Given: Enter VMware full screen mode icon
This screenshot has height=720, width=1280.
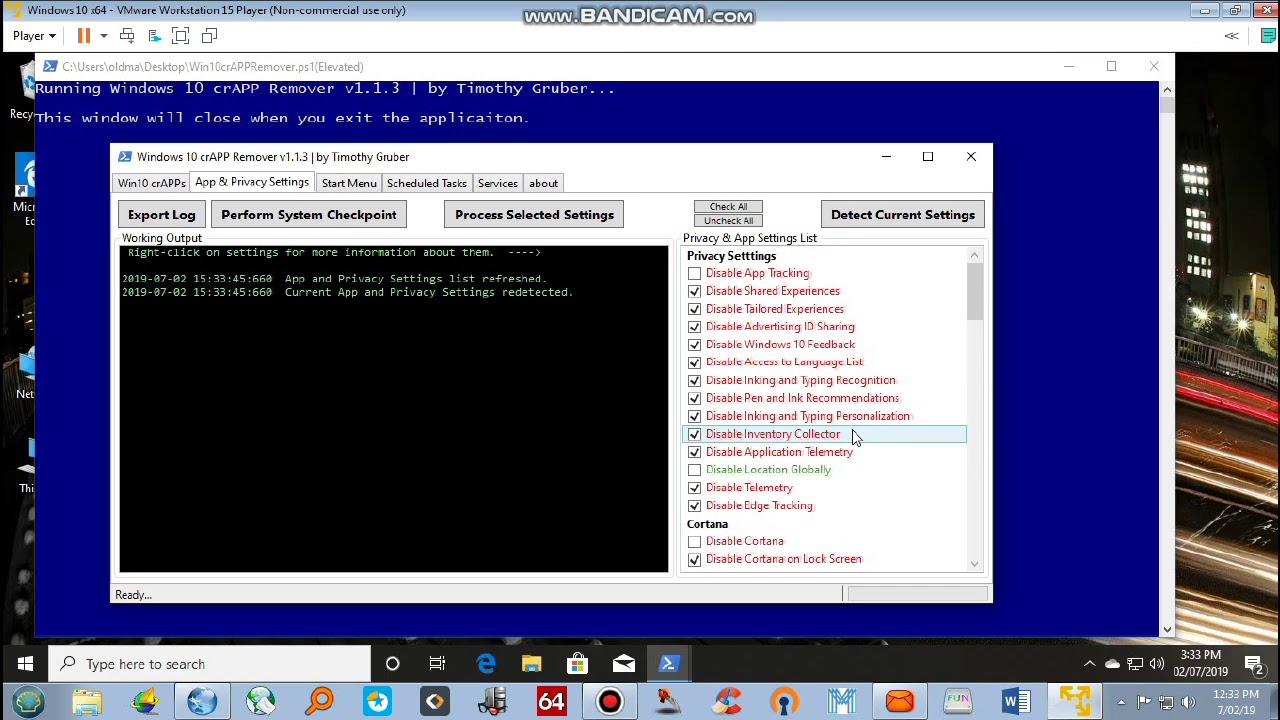Looking at the screenshot, I should click(x=180, y=36).
